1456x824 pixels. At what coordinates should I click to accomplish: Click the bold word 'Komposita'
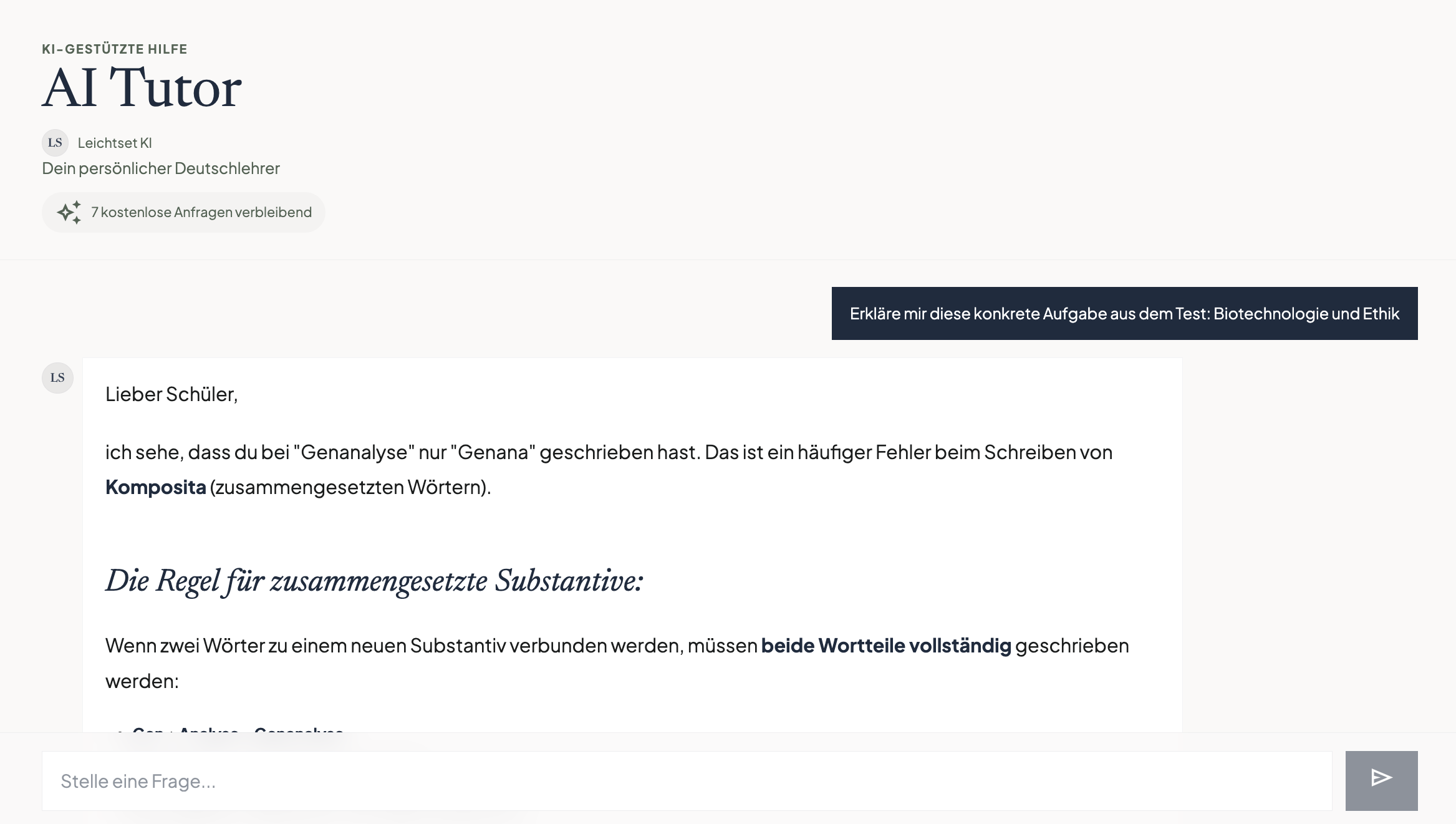tap(156, 487)
